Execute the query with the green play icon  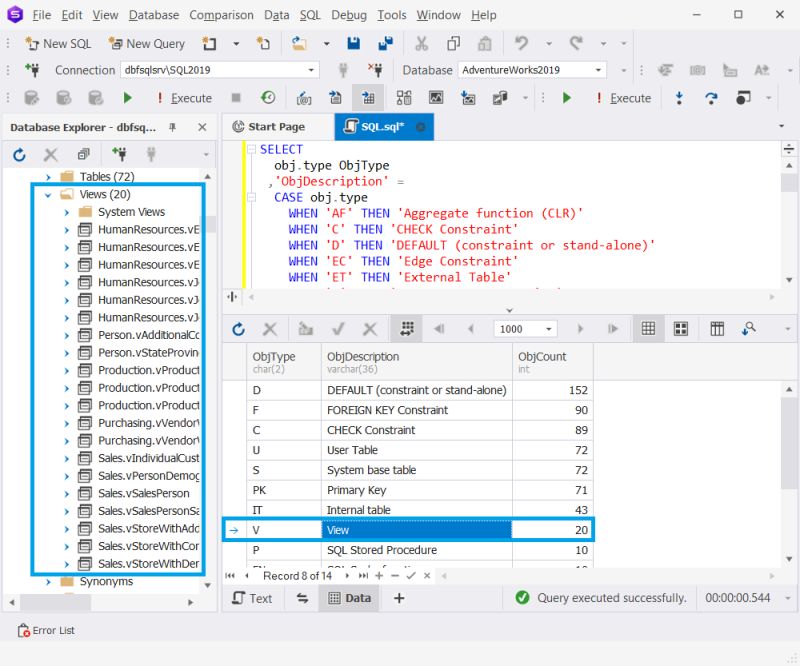pos(127,99)
